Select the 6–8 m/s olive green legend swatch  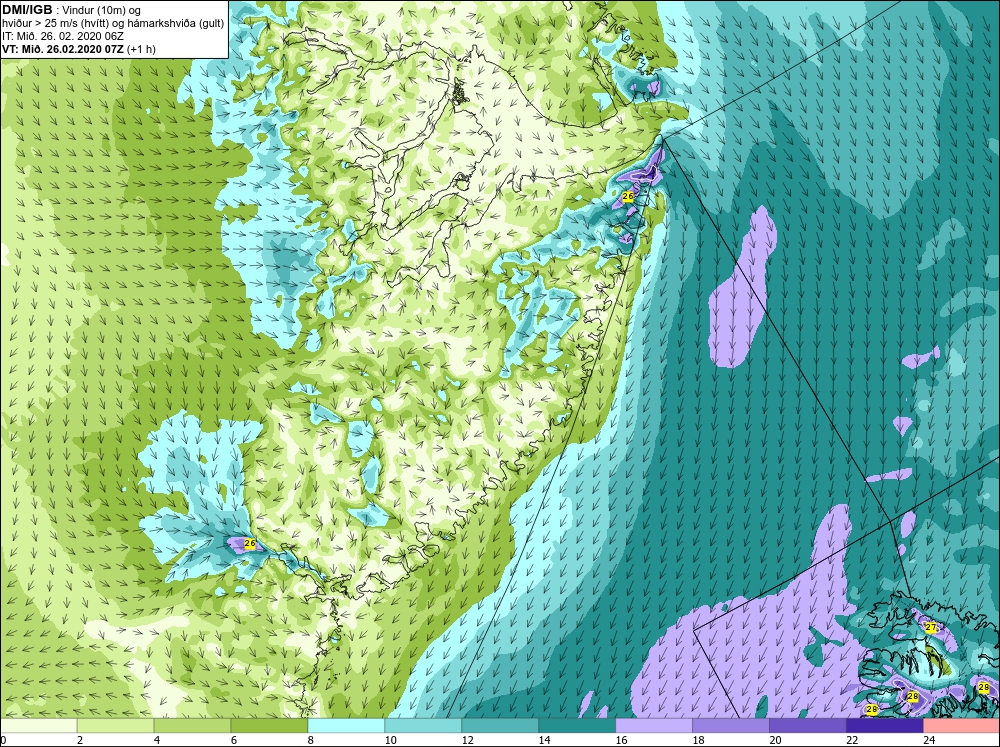tap(269, 725)
